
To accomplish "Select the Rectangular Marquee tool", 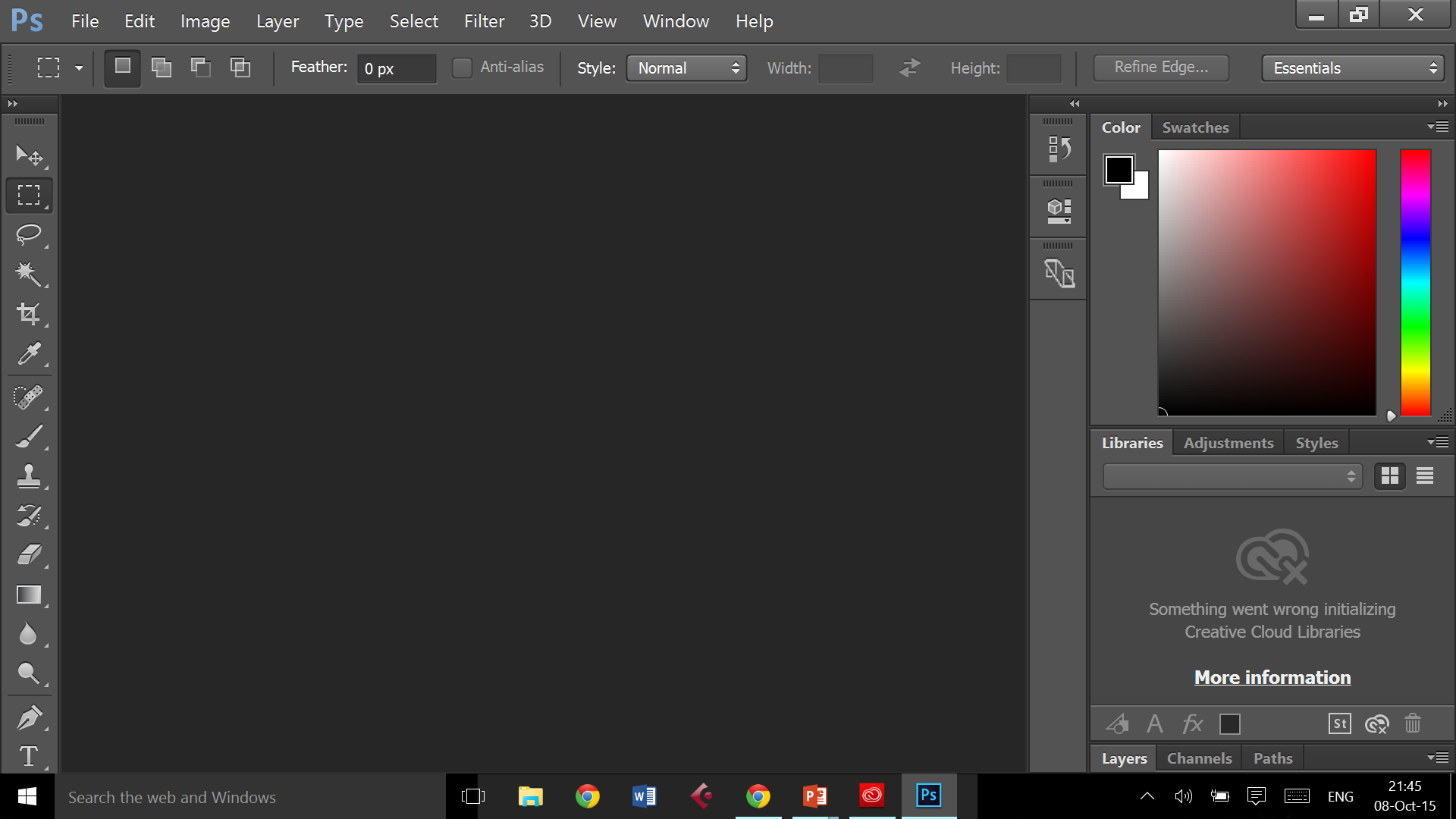I will pos(27,195).
